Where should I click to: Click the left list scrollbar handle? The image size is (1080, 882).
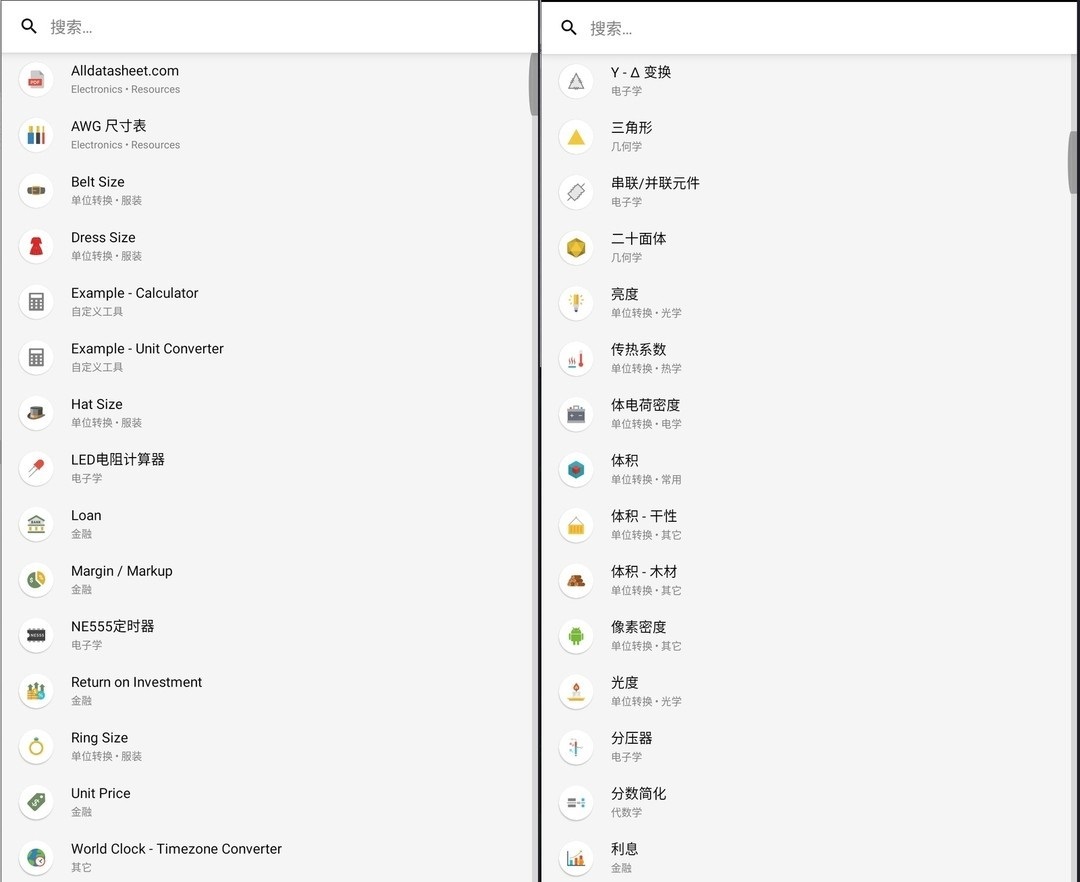[533, 84]
